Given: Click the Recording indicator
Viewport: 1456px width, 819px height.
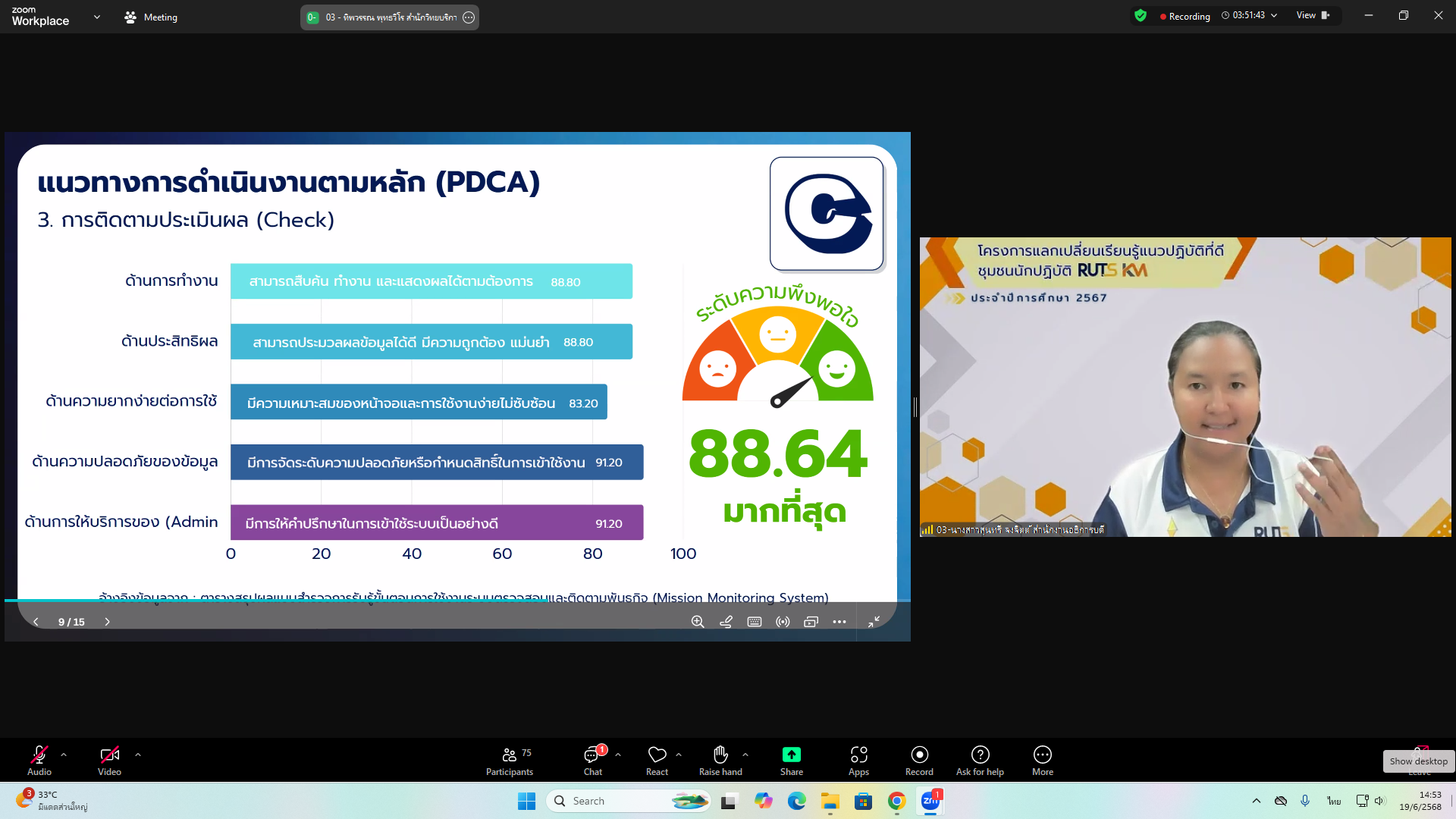Looking at the screenshot, I should click(1185, 16).
